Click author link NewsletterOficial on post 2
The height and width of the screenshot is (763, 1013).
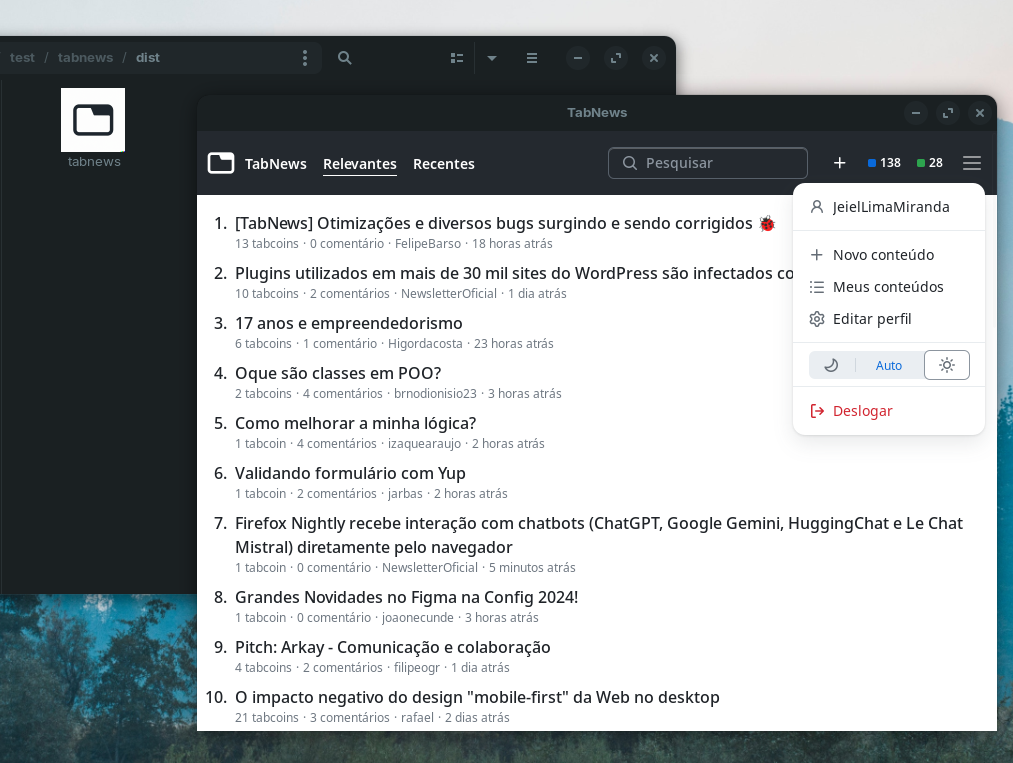pyautogui.click(x=449, y=293)
